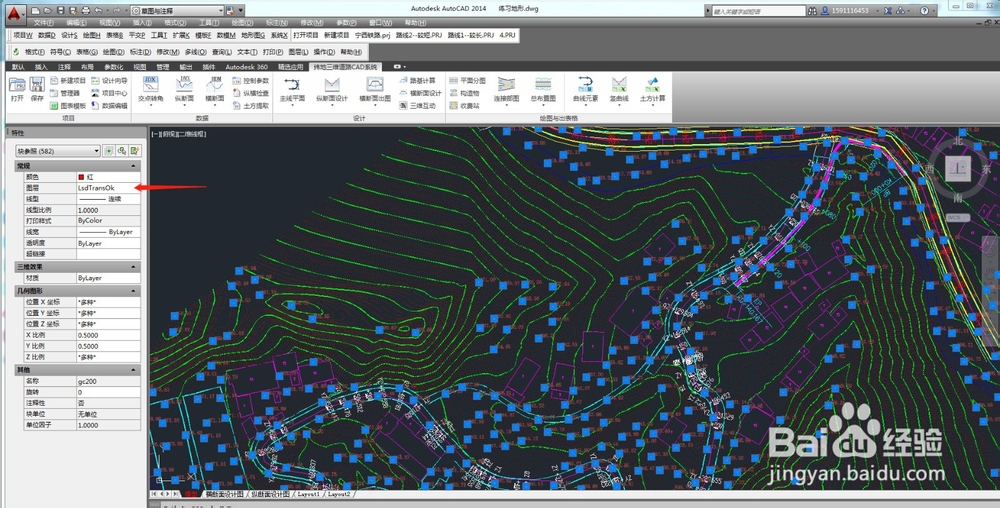The width and height of the screenshot is (1000, 508).
Task: Open the 地形图G menu
Action: (253, 35)
